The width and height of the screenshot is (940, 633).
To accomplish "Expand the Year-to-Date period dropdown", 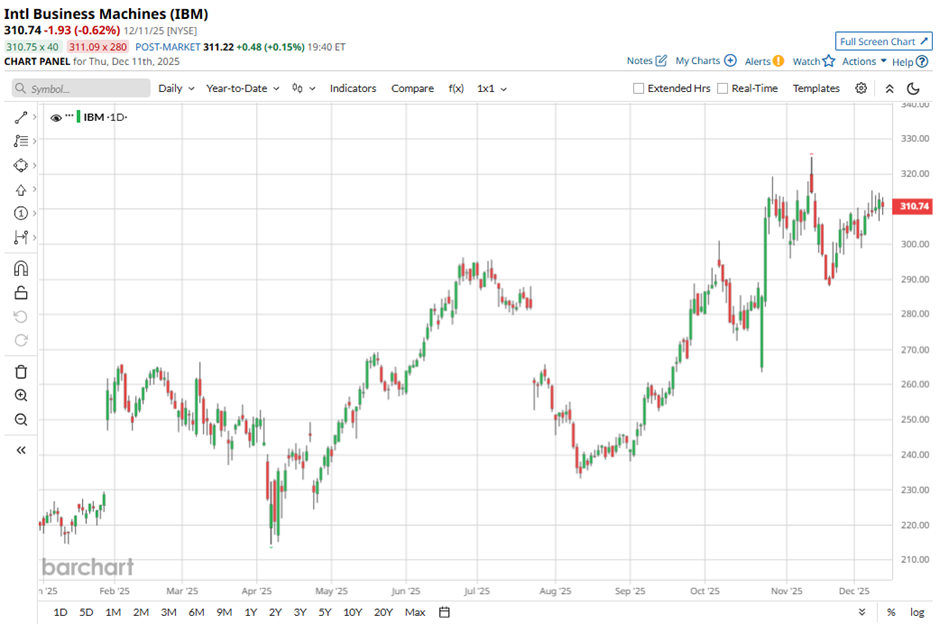I will click(x=243, y=88).
